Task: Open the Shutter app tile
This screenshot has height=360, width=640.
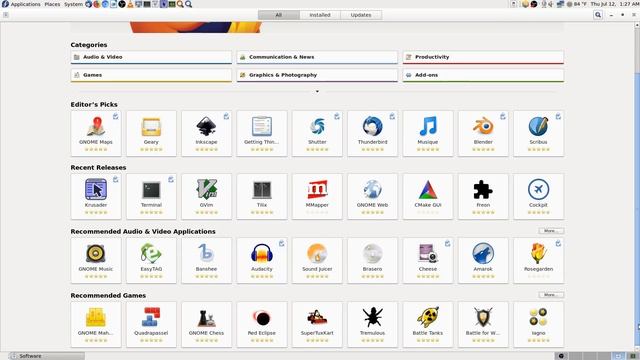Action: coord(317,133)
